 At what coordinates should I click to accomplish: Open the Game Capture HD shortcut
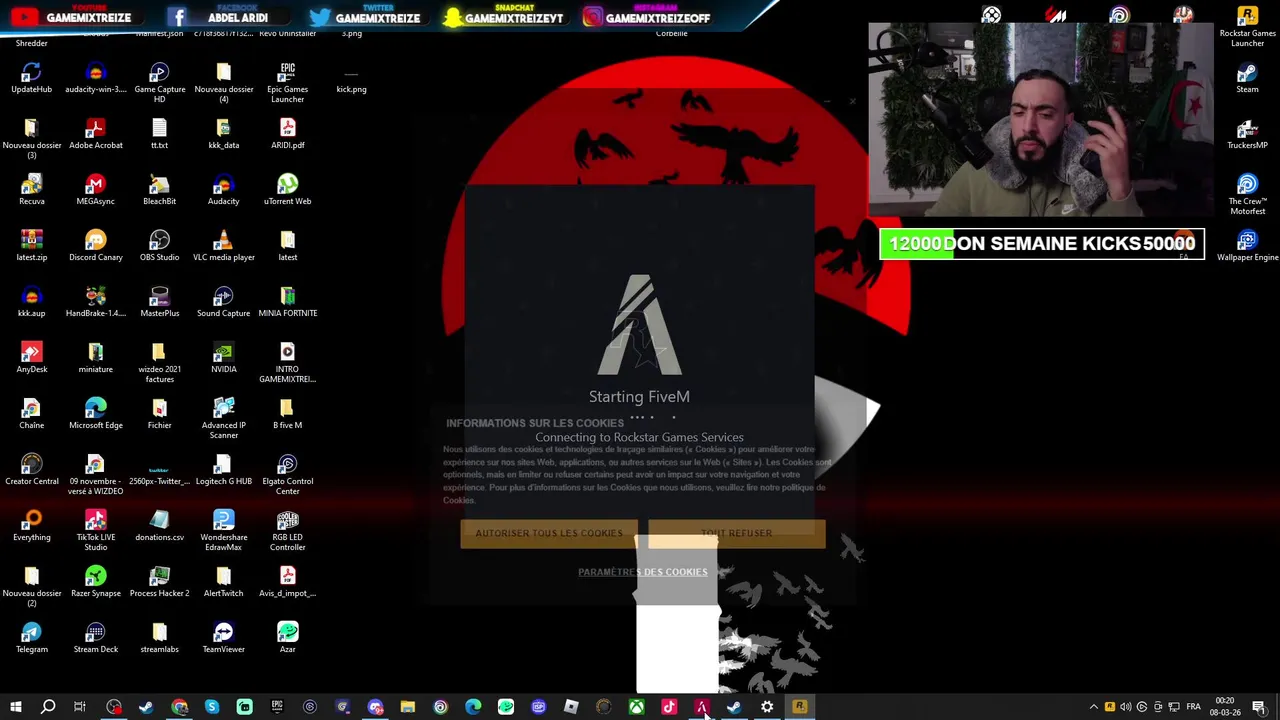click(159, 83)
